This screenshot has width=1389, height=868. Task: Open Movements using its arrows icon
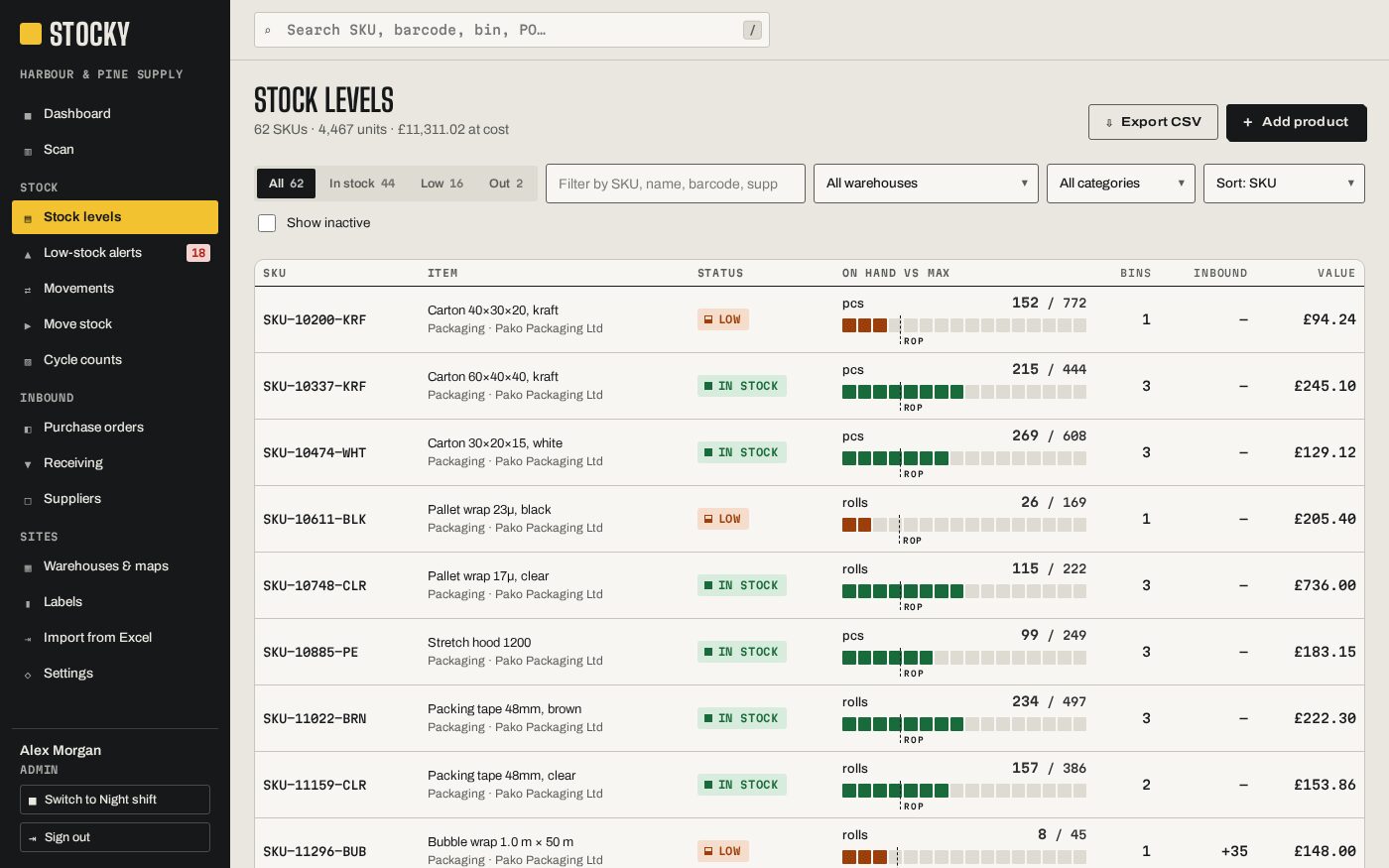(28, 290)
